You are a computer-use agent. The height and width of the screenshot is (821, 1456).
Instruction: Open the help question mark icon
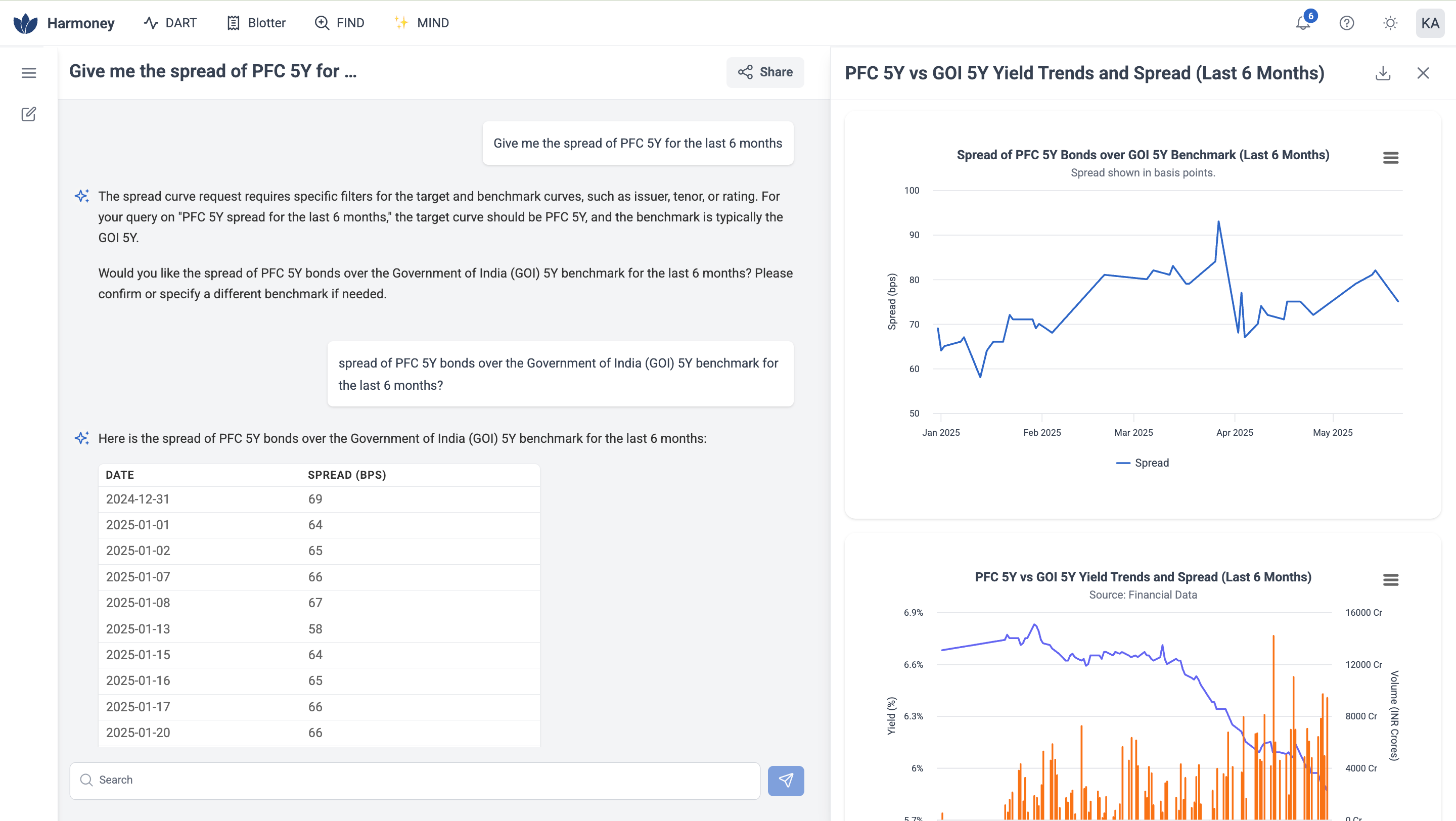[1346, 23]
